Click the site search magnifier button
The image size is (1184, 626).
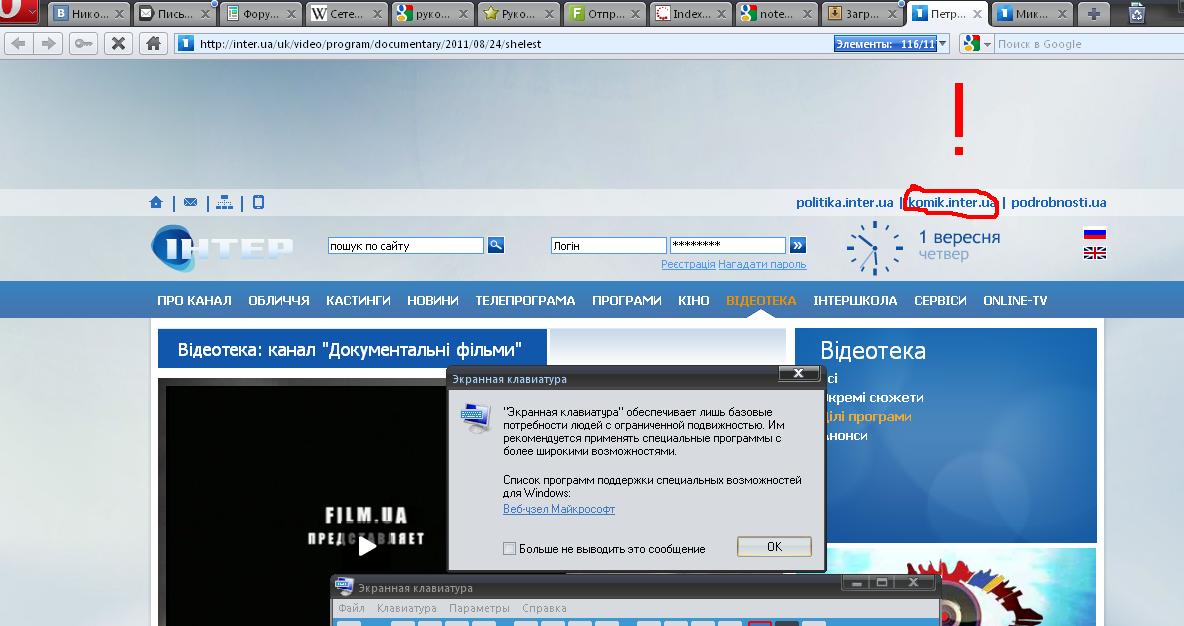[495, 245]
